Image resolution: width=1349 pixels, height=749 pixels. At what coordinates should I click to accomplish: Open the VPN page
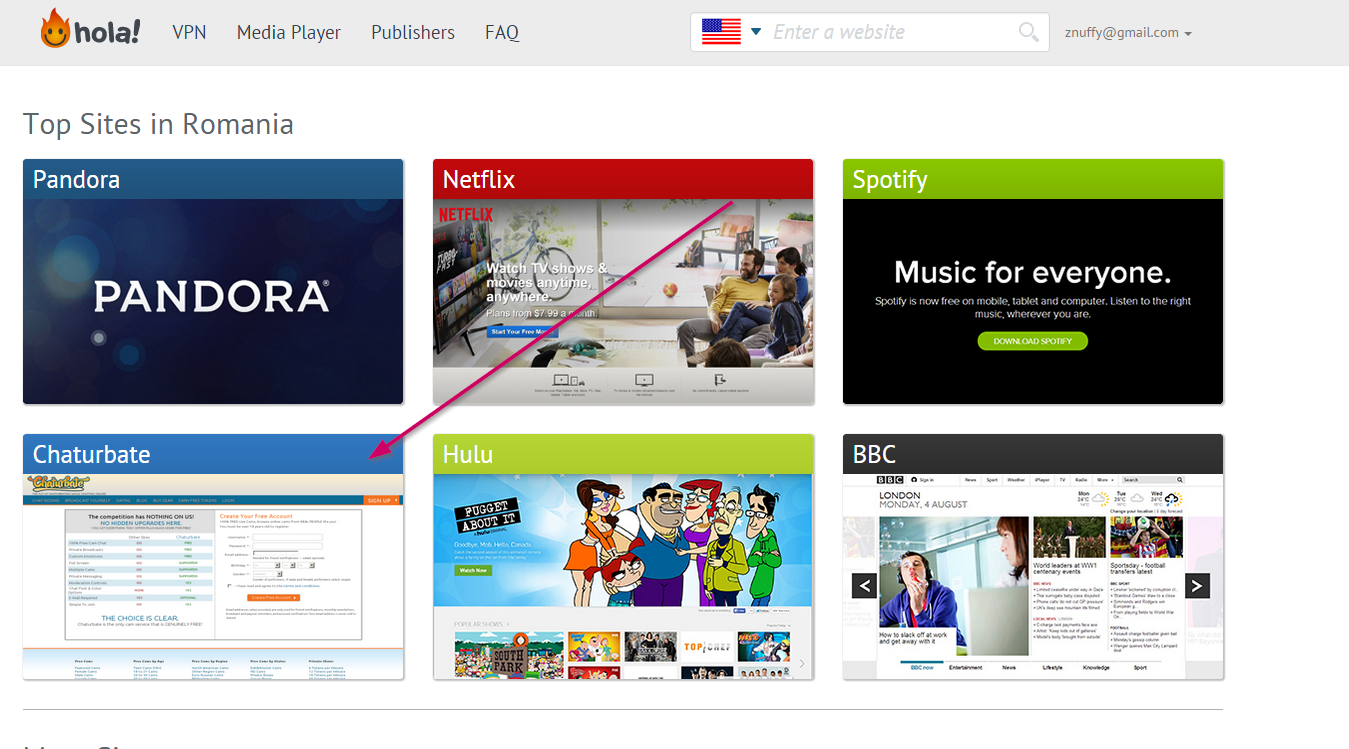[x=189, y=32]
